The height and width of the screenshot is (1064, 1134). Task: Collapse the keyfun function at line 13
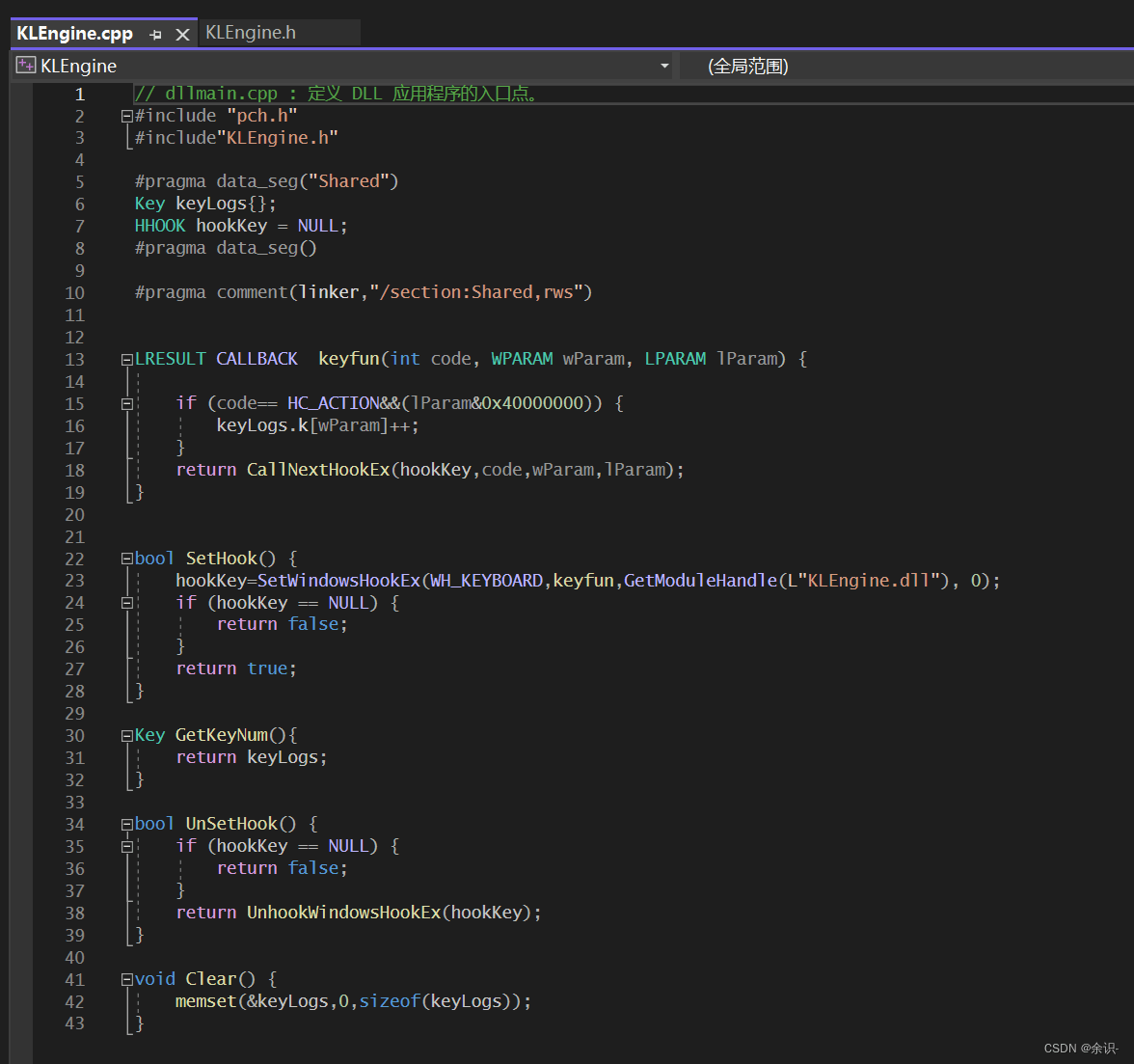pos(126,359)
